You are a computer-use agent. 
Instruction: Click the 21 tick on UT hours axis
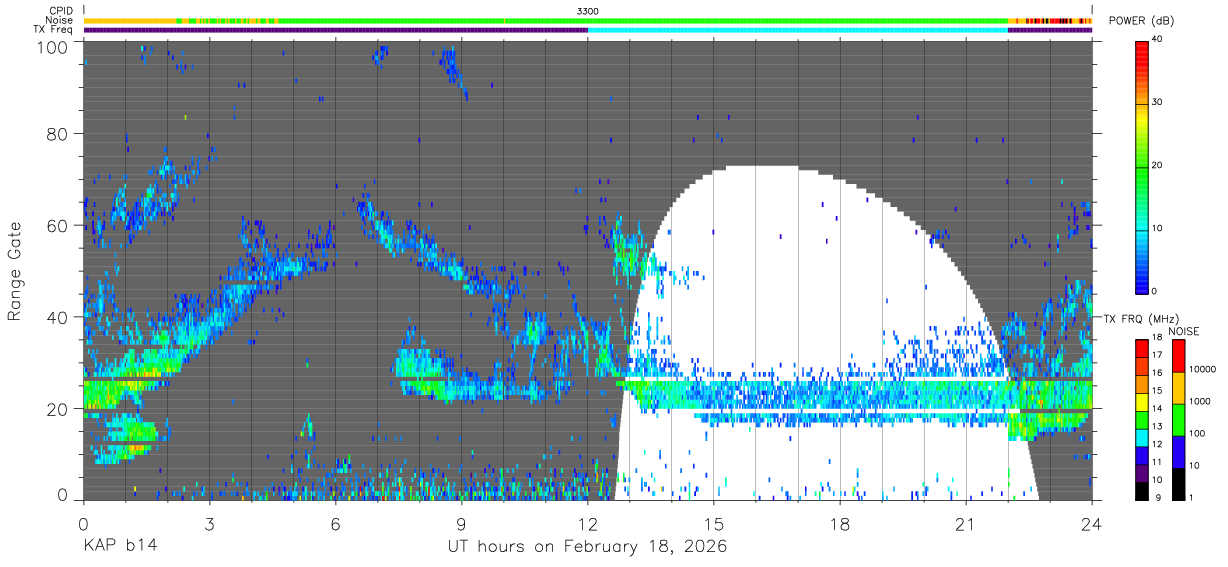pos(966,523)
